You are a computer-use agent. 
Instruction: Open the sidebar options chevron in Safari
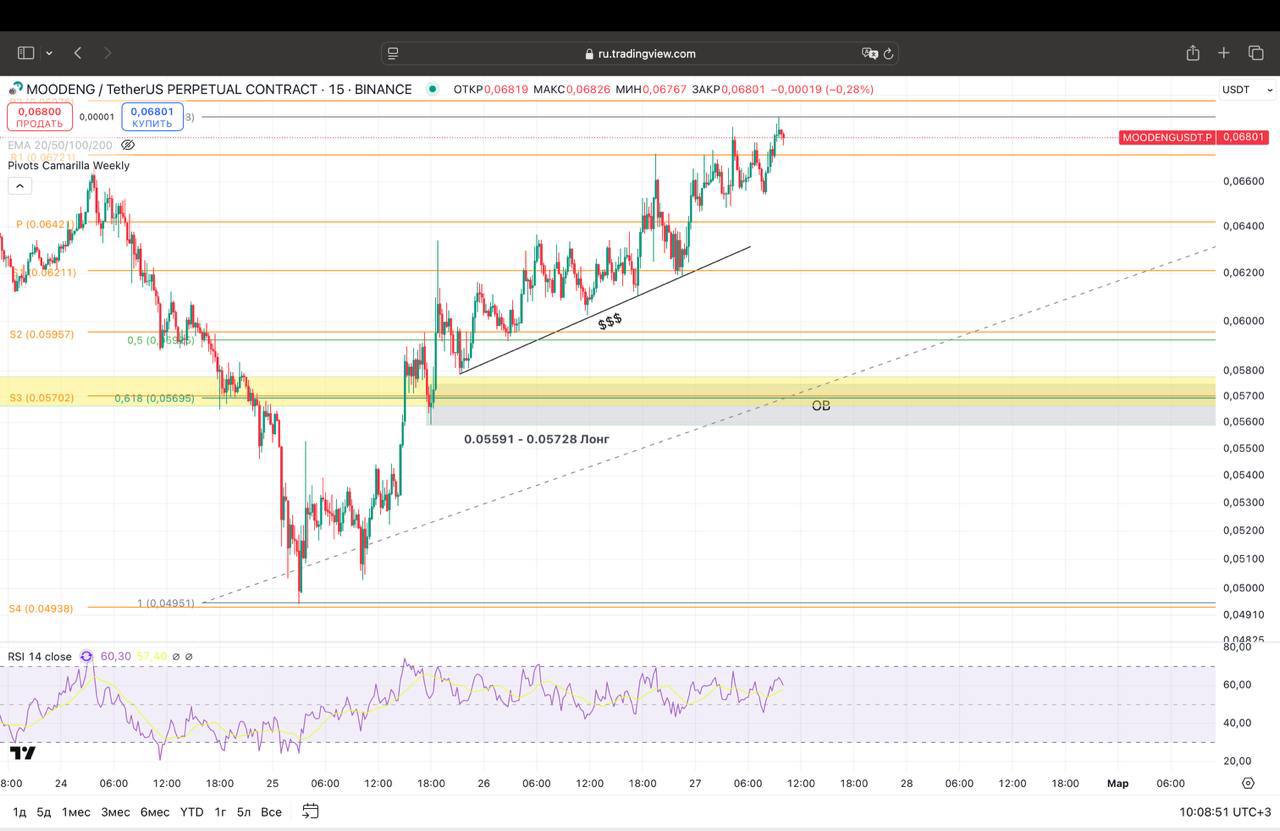coord(49,53)
